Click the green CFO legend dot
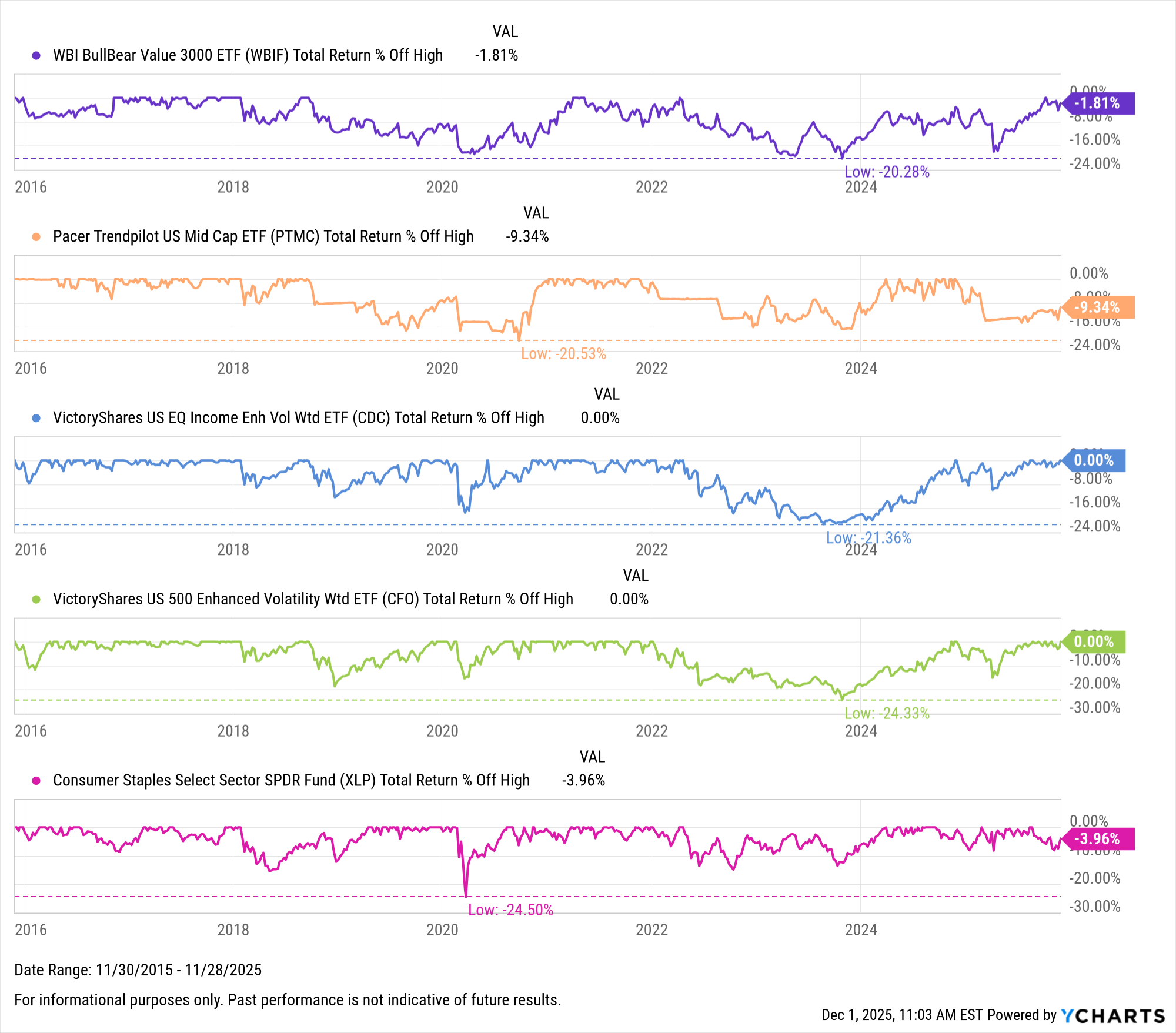The height and width of the screenshot is (1033, 1176). coord(36,599)
